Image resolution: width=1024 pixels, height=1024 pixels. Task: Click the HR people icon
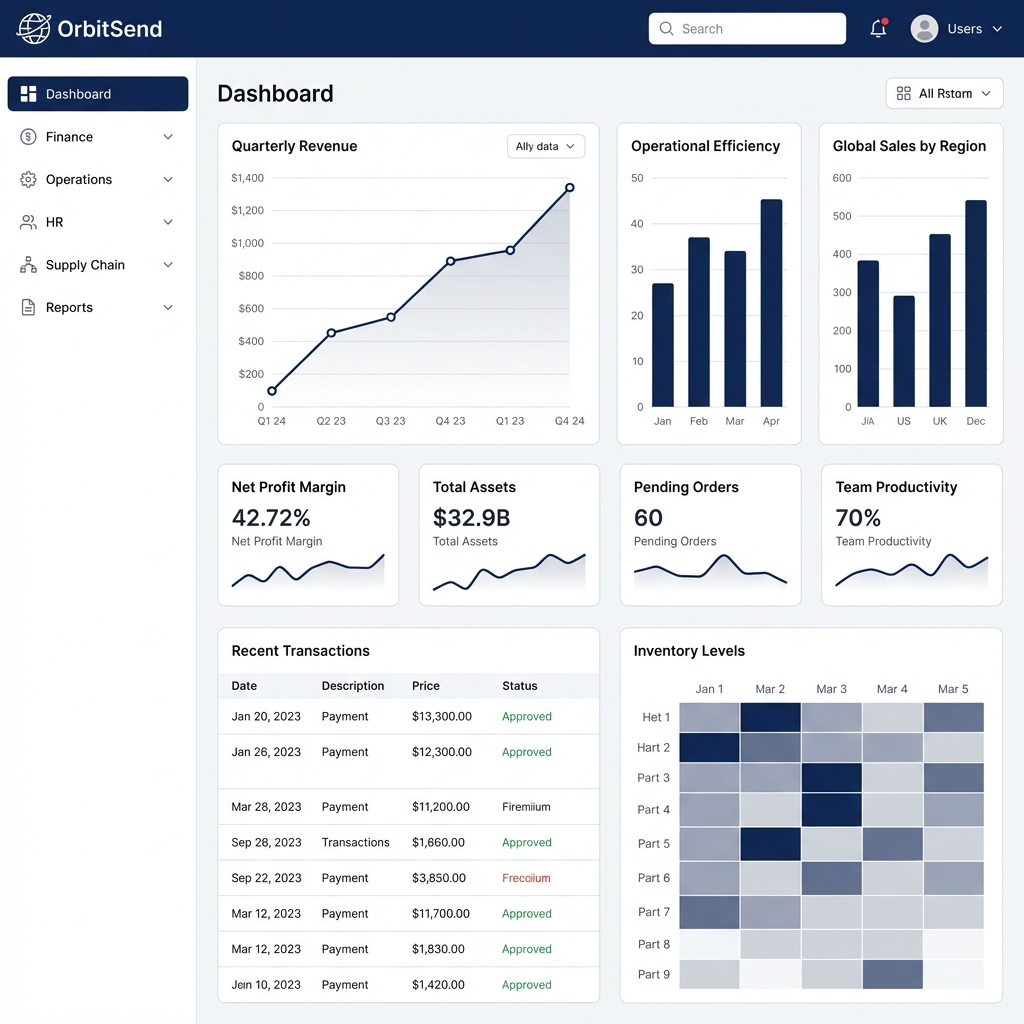[27, 222]
